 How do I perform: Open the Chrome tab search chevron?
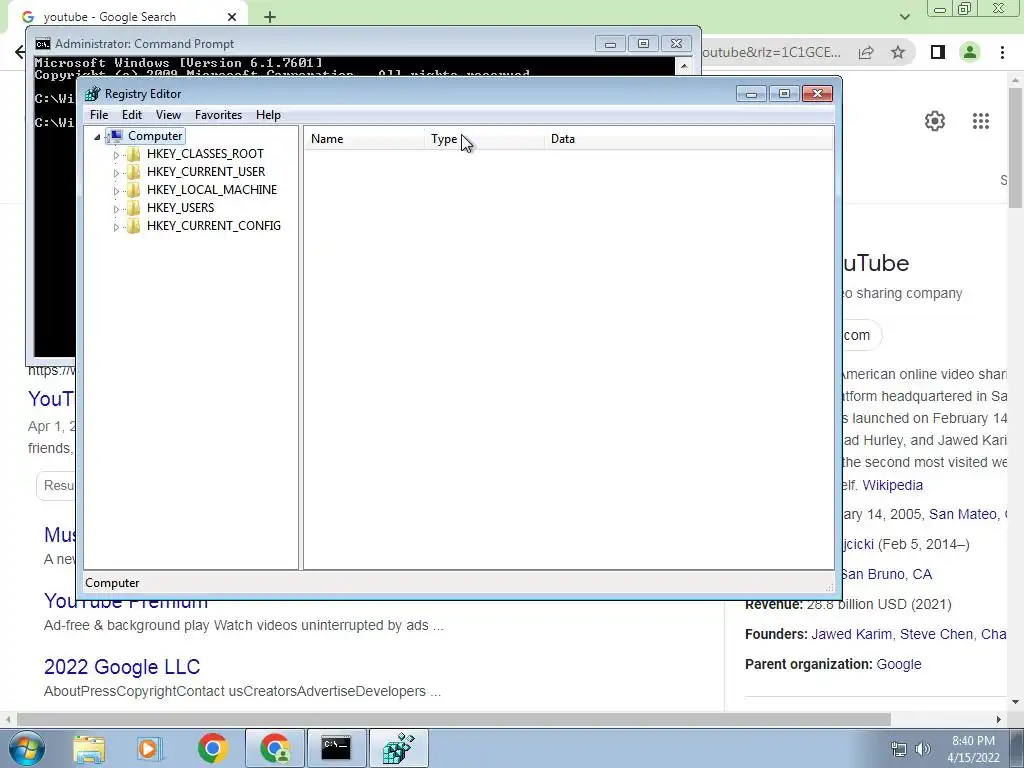[x=904, y=17]
